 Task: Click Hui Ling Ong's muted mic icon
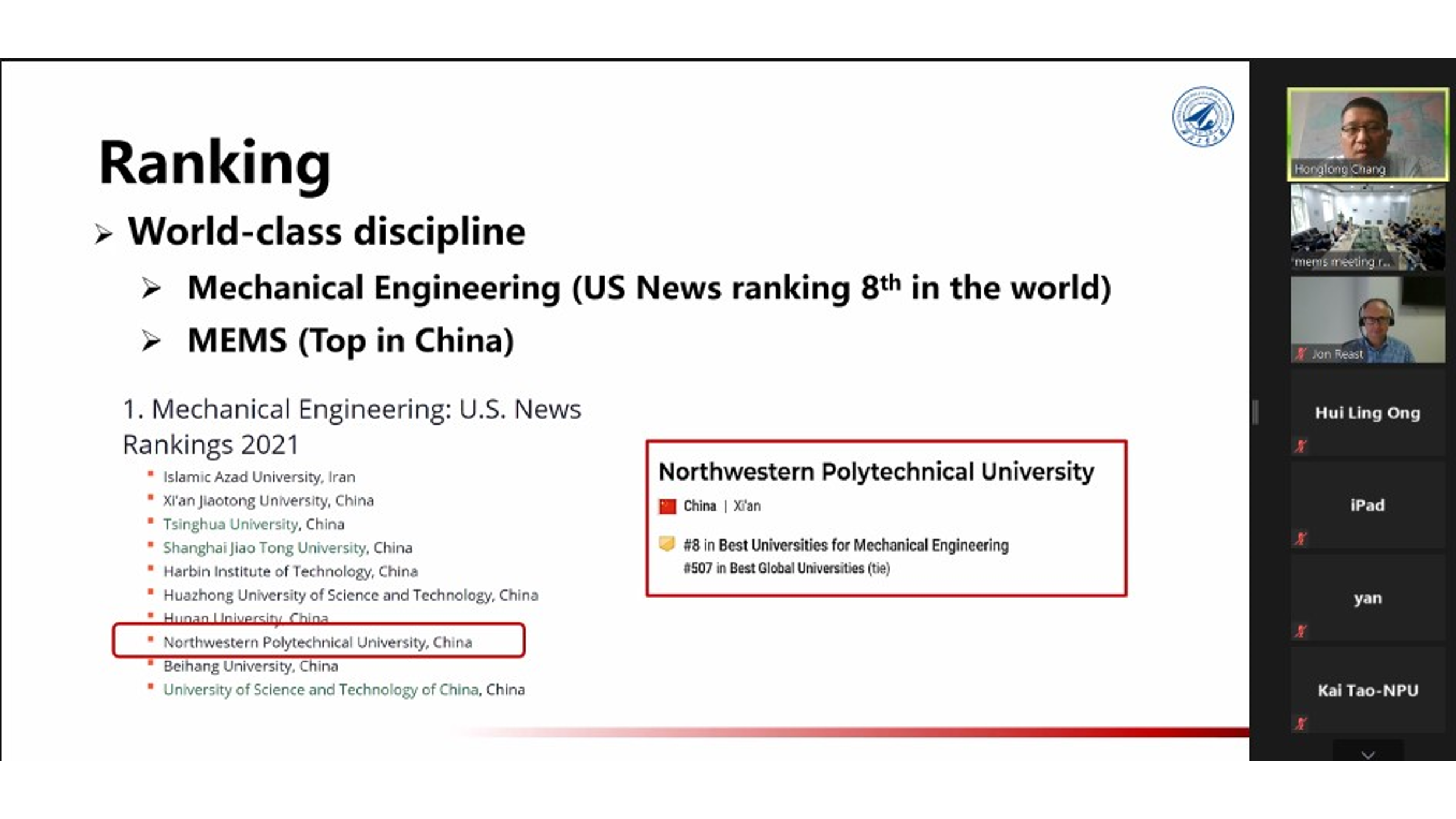pos(1300,446)
